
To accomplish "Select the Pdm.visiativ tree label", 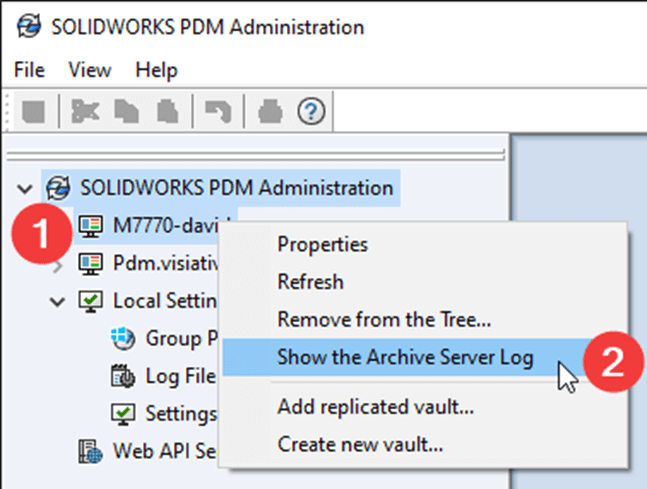I will 166,263.
